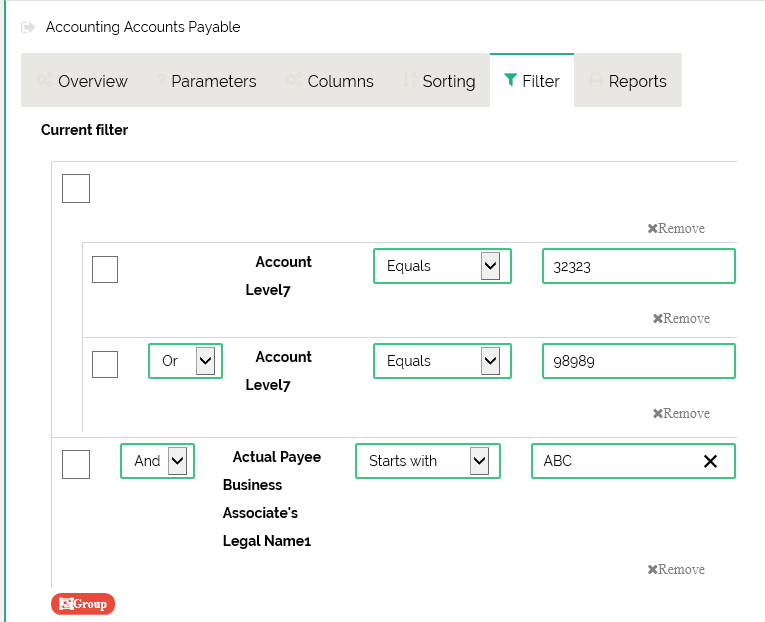This screenshot has width=765, height=622.
Task: Open the Equals dropdown for value 32323
Action: (441, 266)
